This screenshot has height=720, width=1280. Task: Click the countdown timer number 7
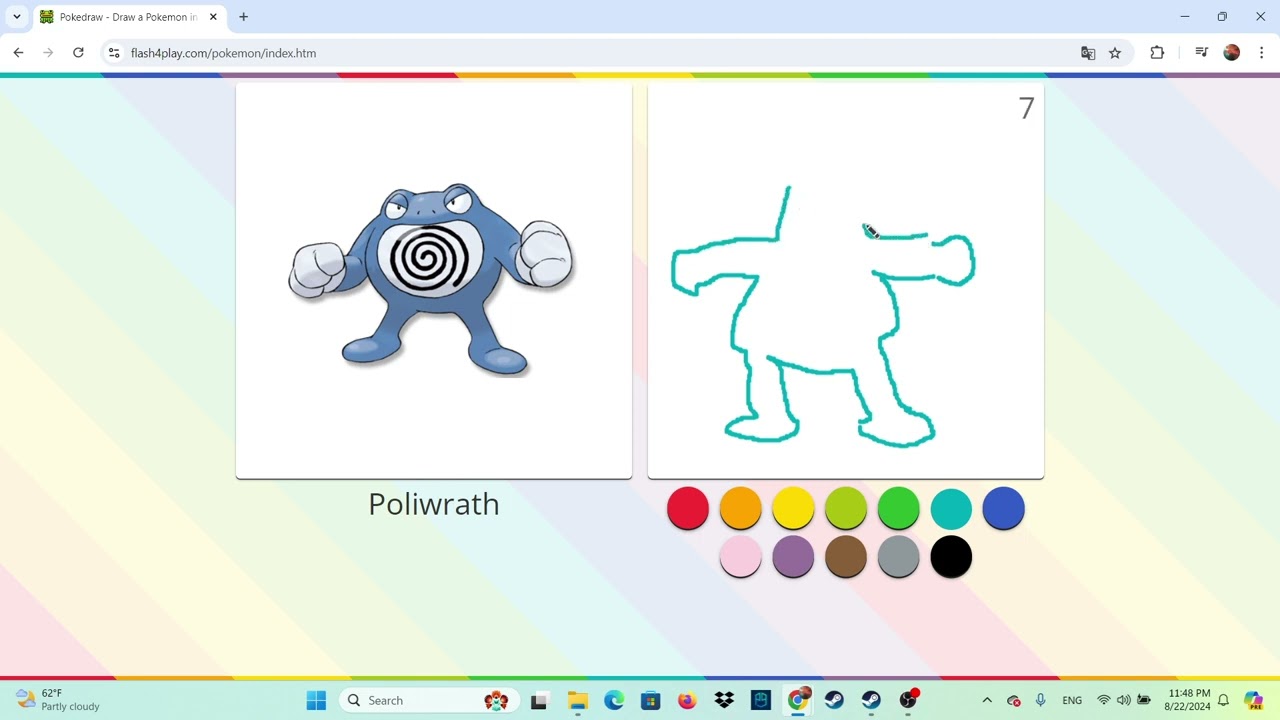point(1026,109)
